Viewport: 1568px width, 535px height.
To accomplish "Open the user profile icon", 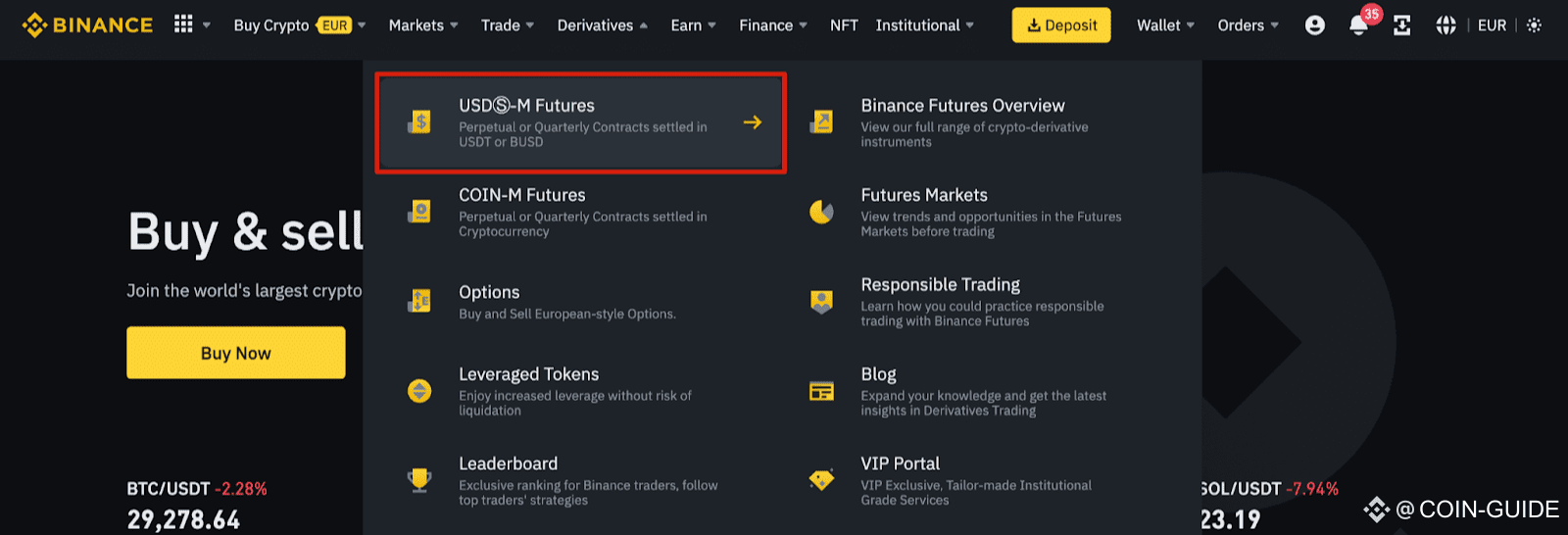I will (x=1315, y=25).
